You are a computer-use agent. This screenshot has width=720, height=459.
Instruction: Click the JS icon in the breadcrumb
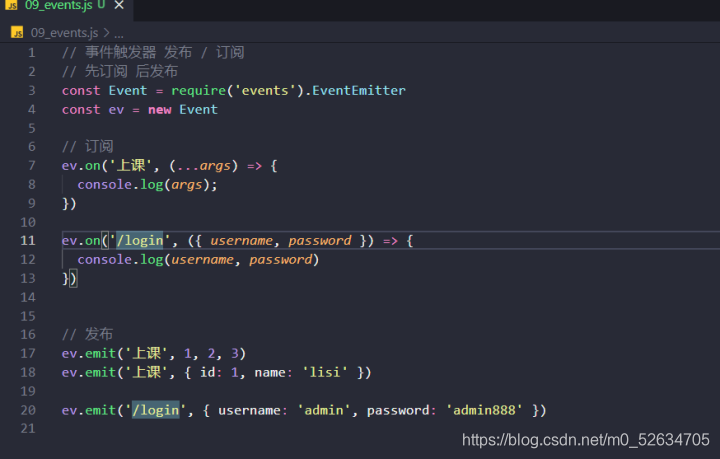coord(17,33)
